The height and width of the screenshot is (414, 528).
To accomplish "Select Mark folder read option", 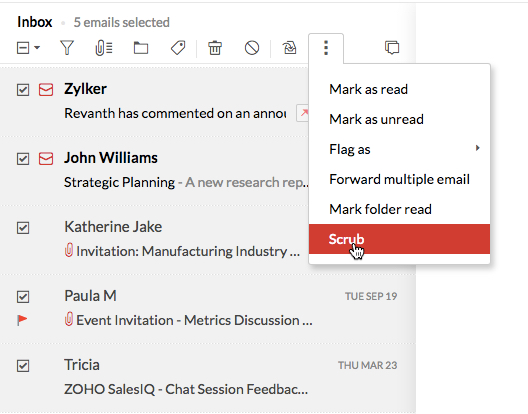I will [399, 209].
